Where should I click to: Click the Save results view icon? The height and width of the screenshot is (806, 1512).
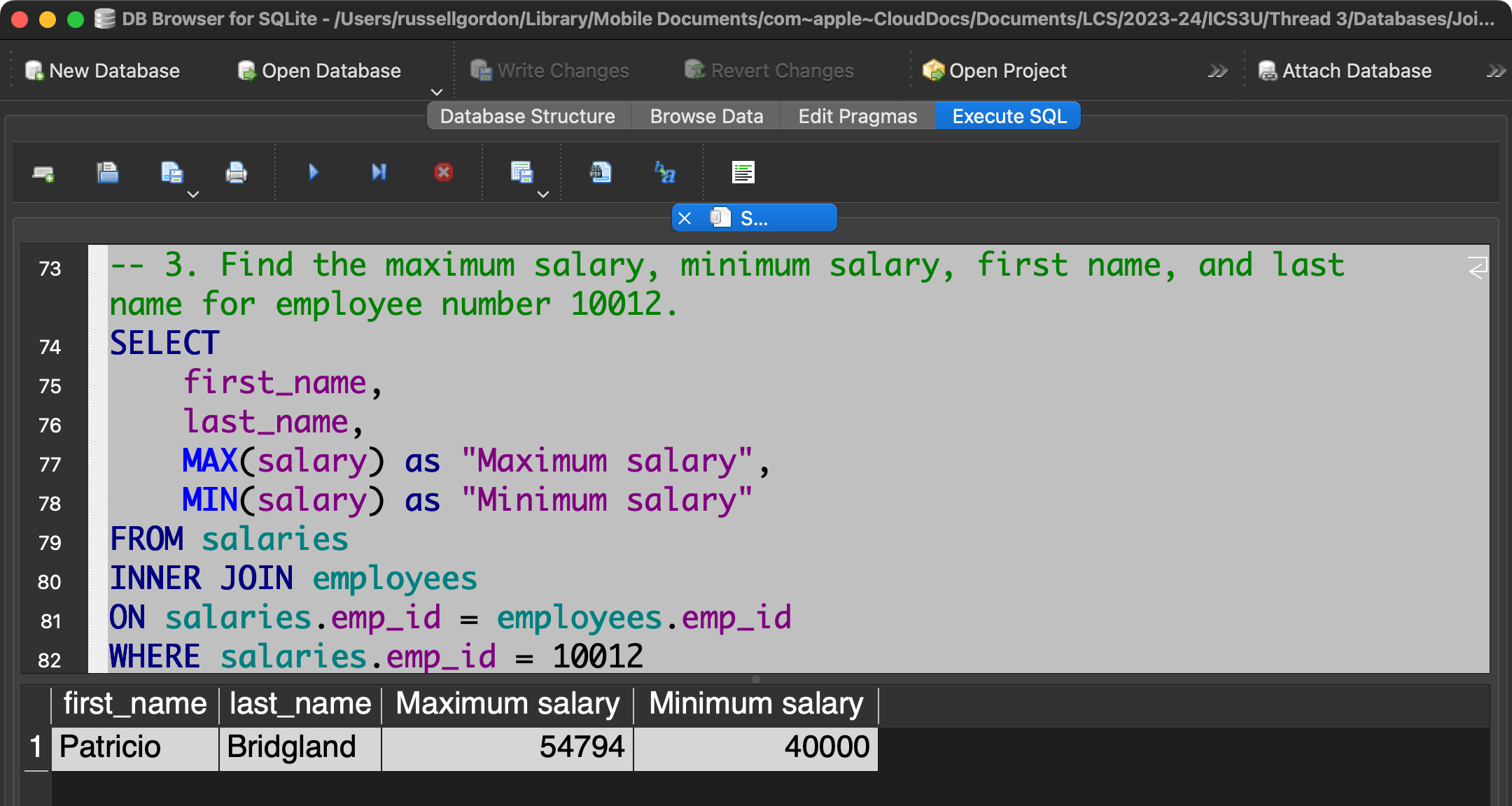tap(521, 172)
